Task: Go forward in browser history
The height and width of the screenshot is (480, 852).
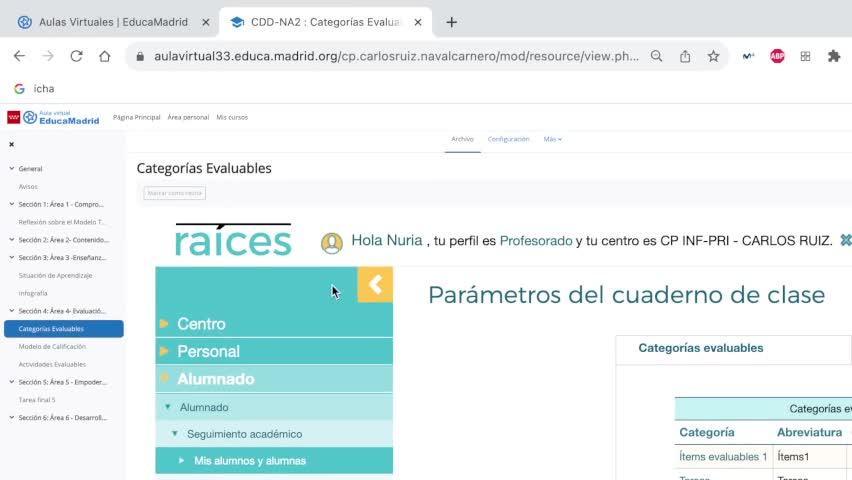Action: point(48,56)
